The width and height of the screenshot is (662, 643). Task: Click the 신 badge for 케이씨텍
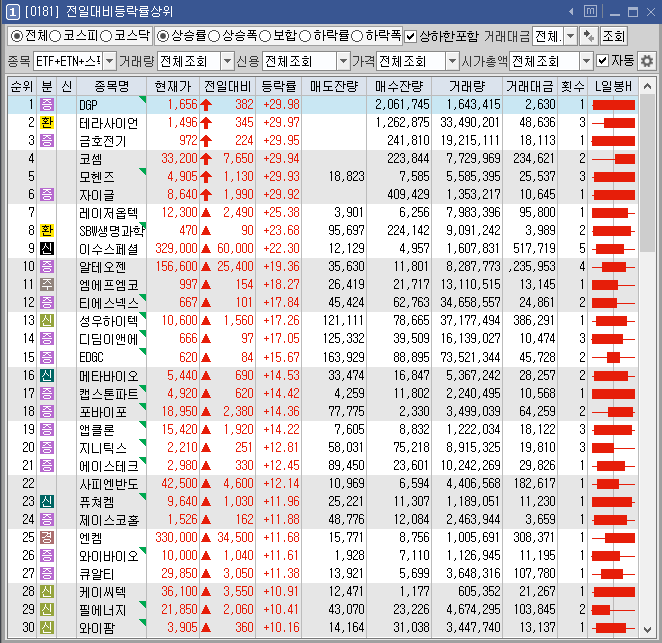[47, 591]
